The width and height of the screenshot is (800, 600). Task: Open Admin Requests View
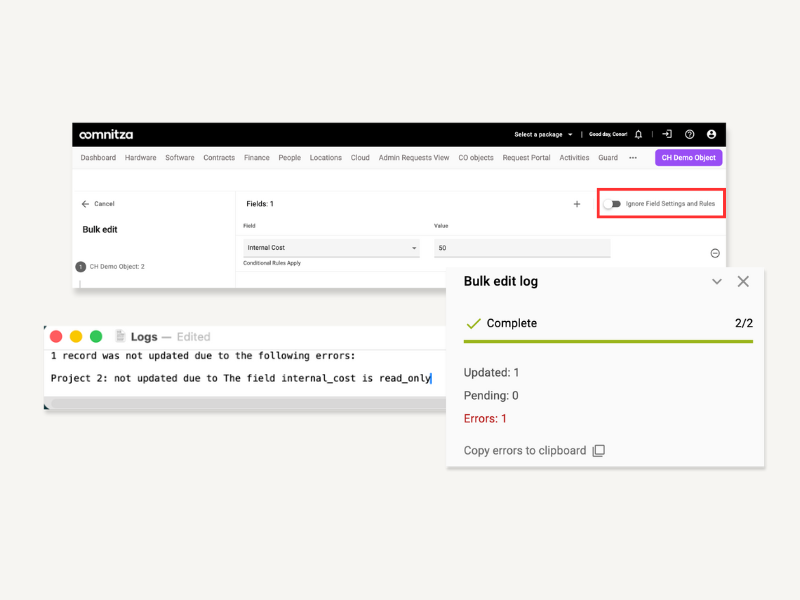coord(414,158)
